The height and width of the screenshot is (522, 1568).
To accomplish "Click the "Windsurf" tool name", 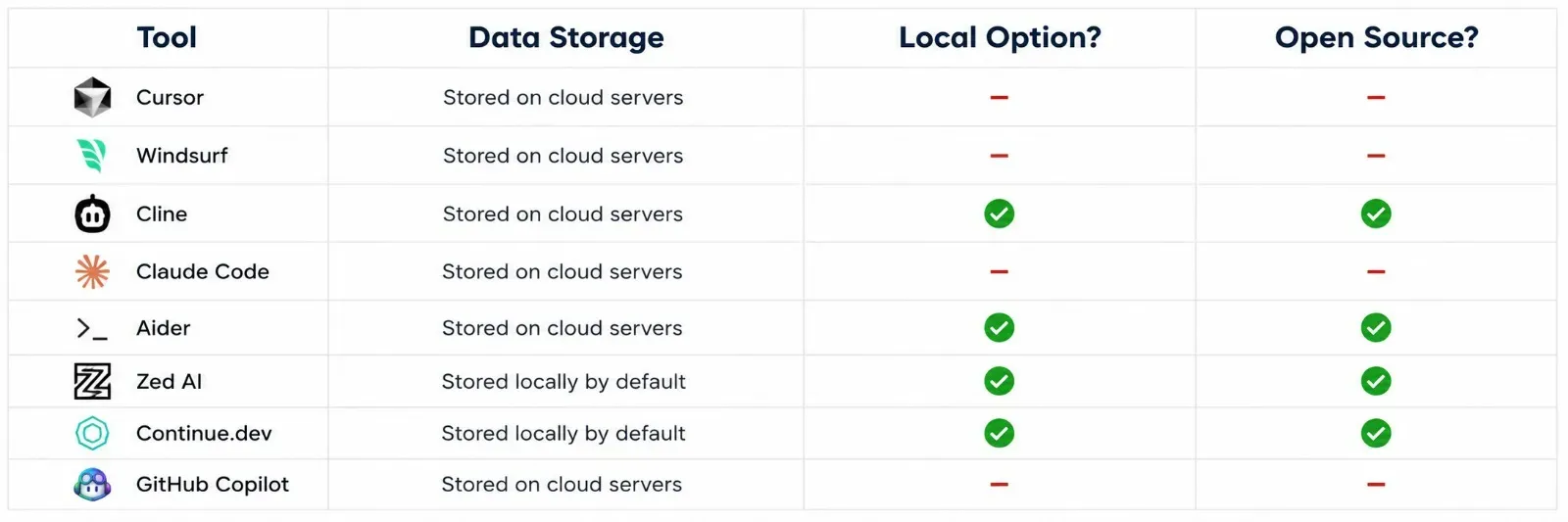I will 181,155.
